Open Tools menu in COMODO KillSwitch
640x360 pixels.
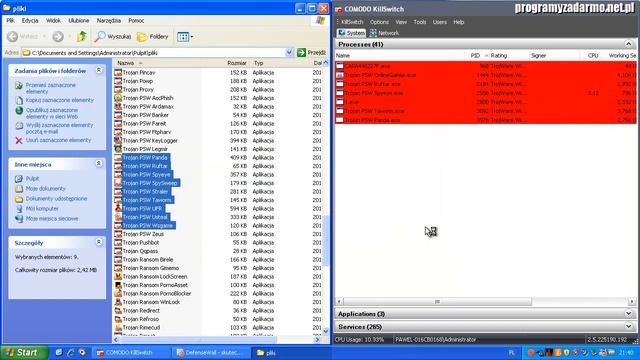point(420,22)
